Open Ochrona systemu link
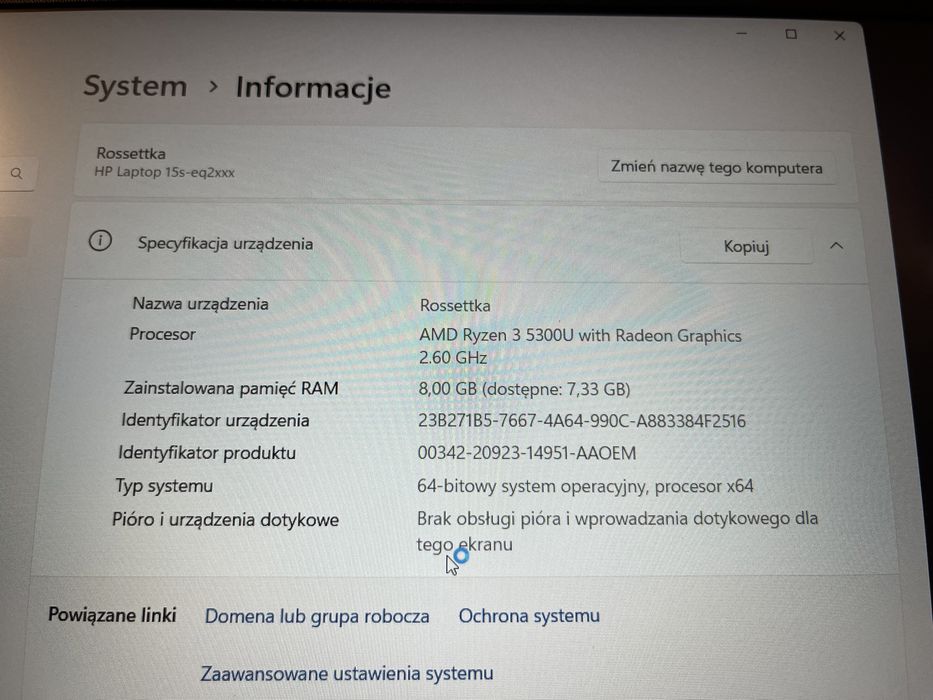Image resolution: width=933 pixels, height=700 pixels. pyautogui.click(x=529, y=615)
